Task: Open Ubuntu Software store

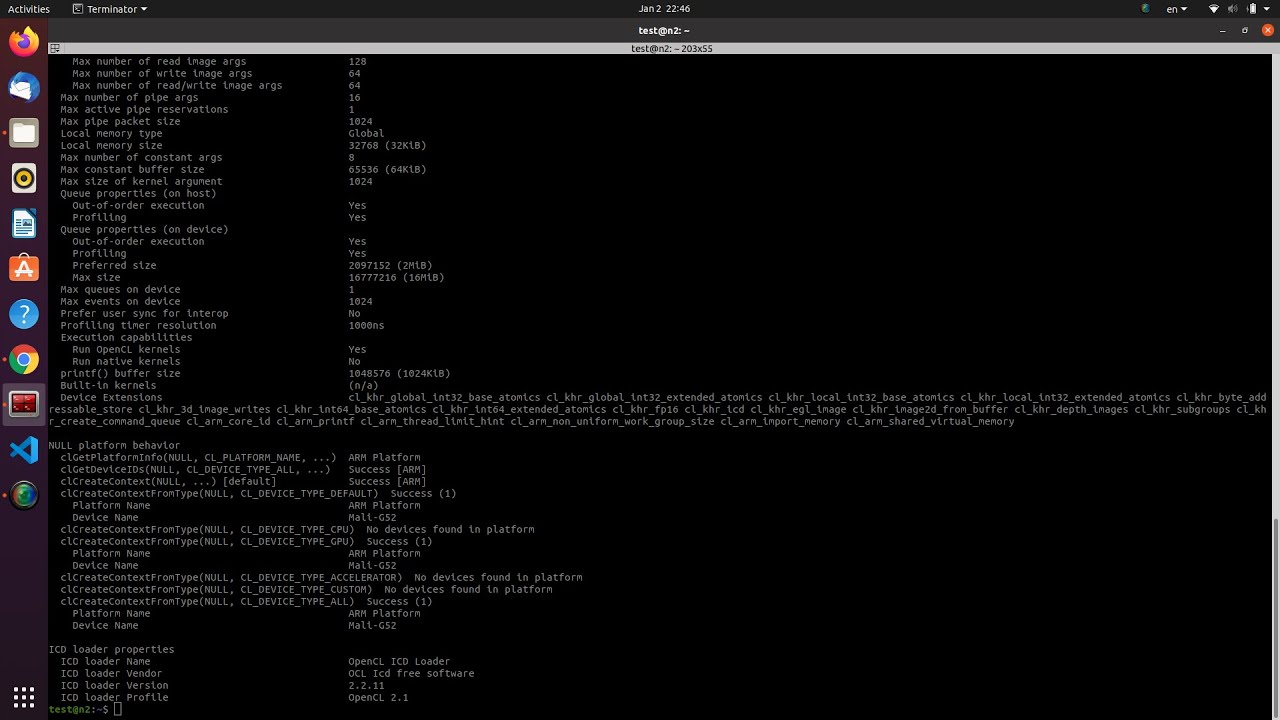Action: [24, 268]
